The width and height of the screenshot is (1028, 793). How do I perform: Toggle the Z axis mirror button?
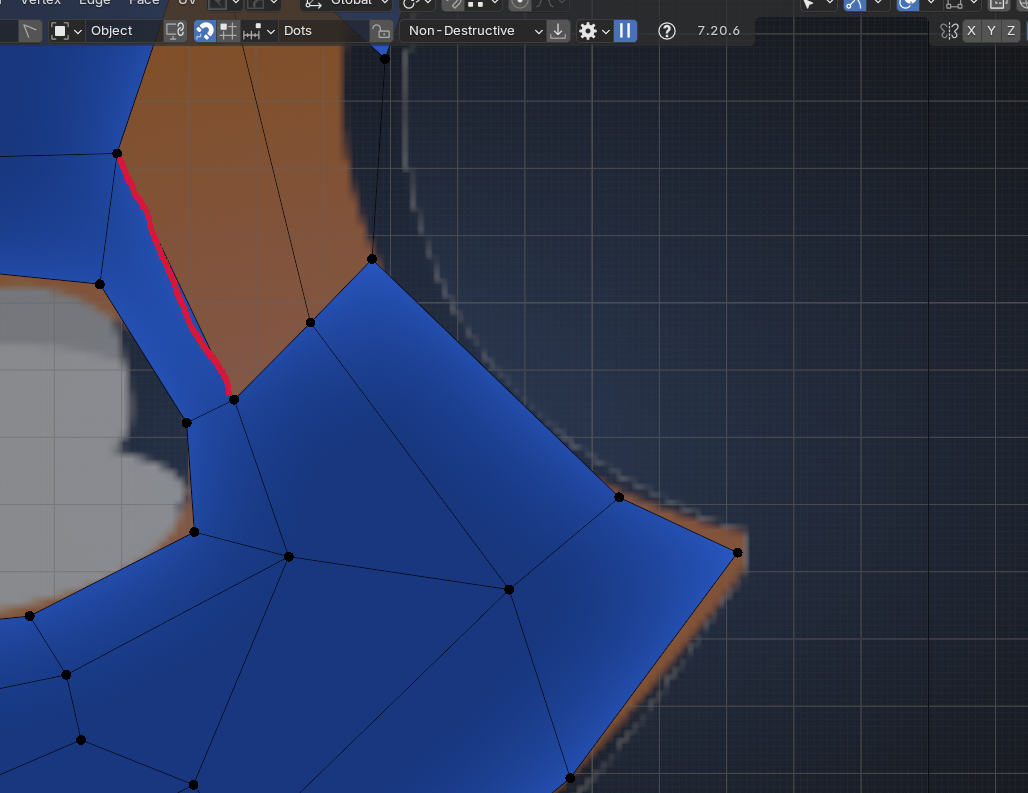pos(1011,31)
